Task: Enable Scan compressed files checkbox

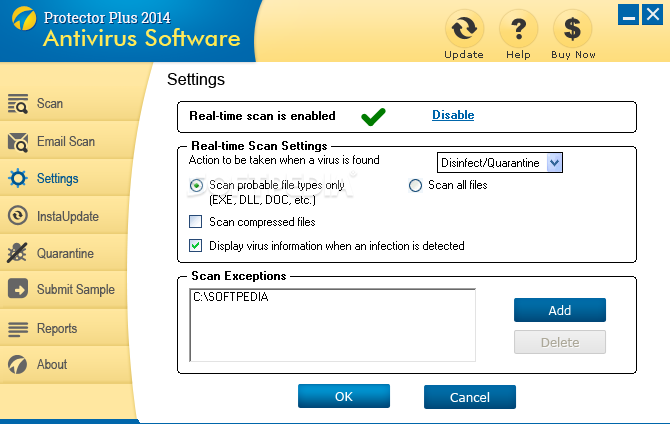Action: 196,221
